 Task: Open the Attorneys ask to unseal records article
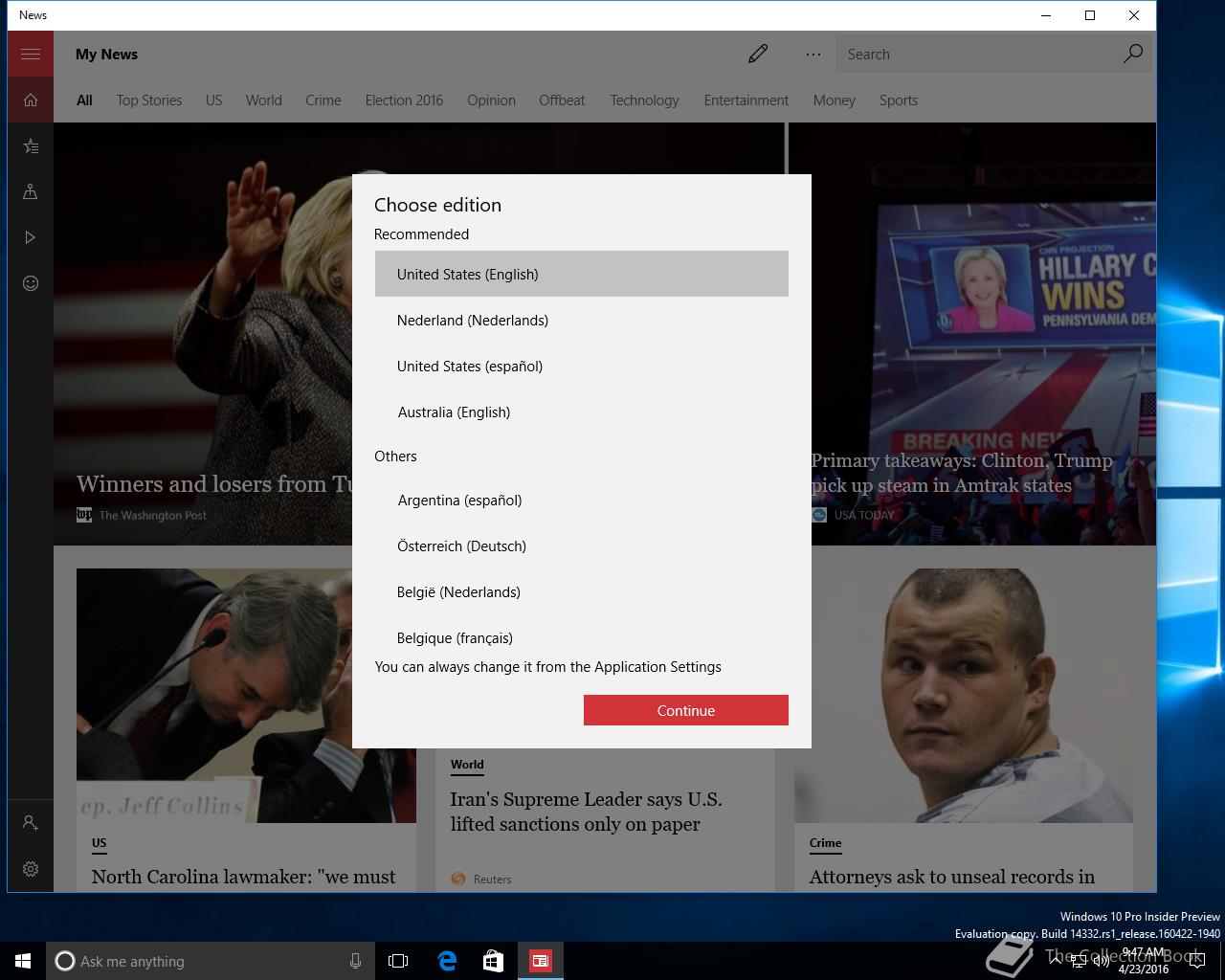point(951,877)
